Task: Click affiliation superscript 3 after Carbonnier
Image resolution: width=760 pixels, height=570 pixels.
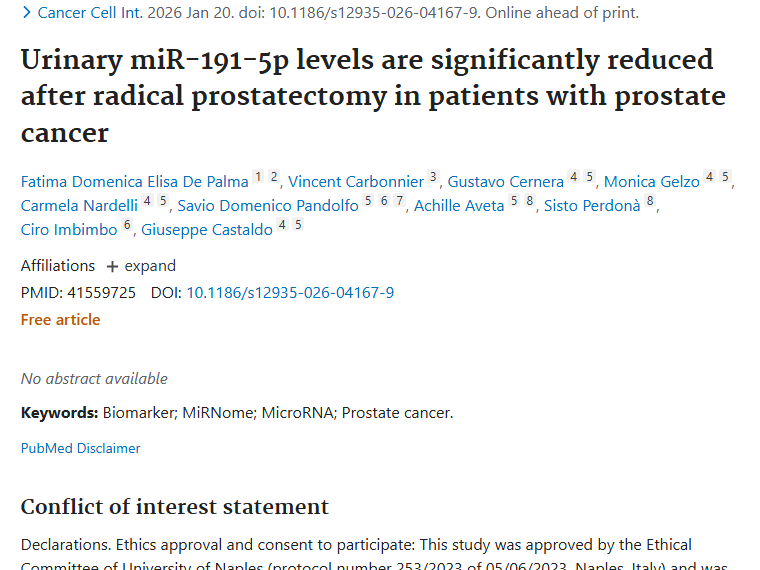Action: click(x=433, y=177)
